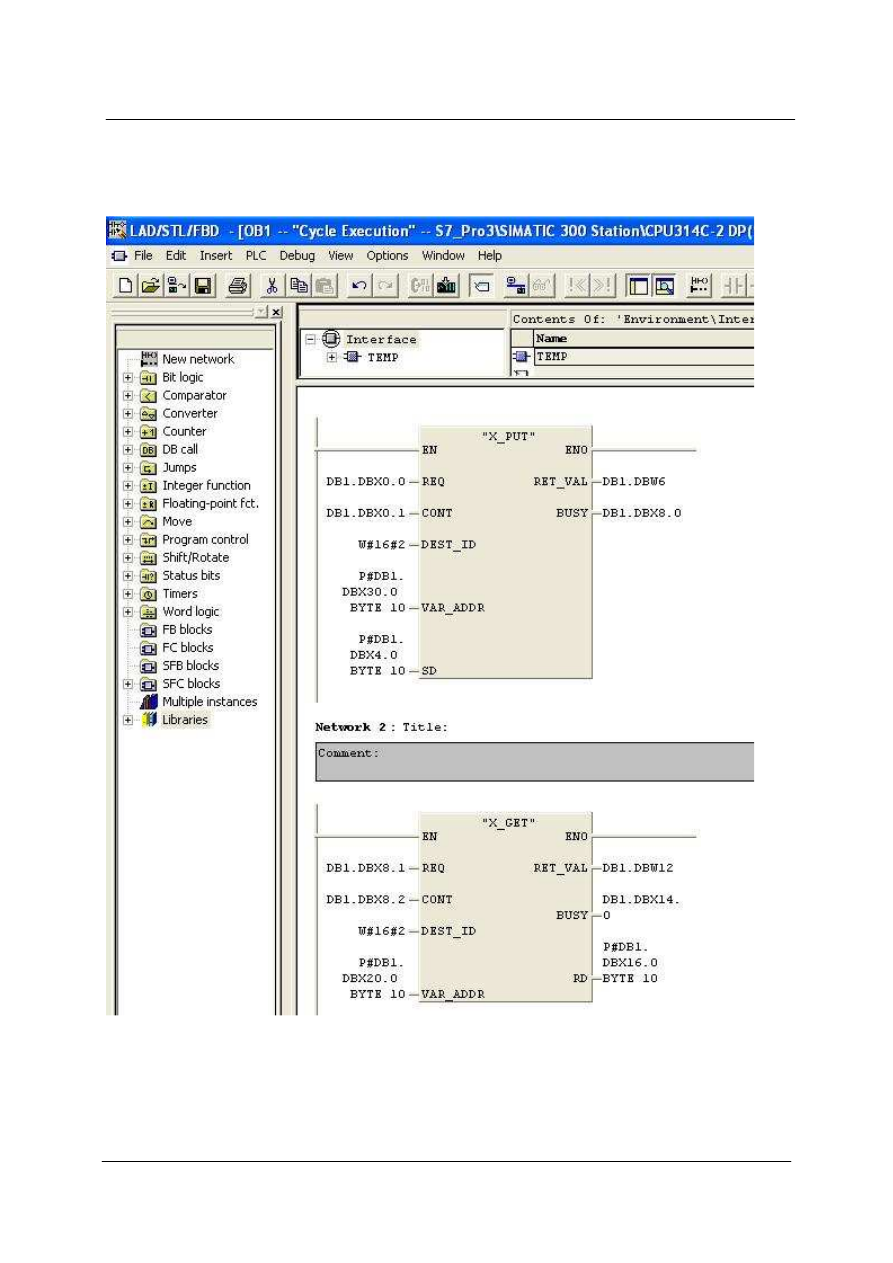Click the Copy toolbar icon
The width and height of the screenshot is (893, 1263).
[298, 286]
